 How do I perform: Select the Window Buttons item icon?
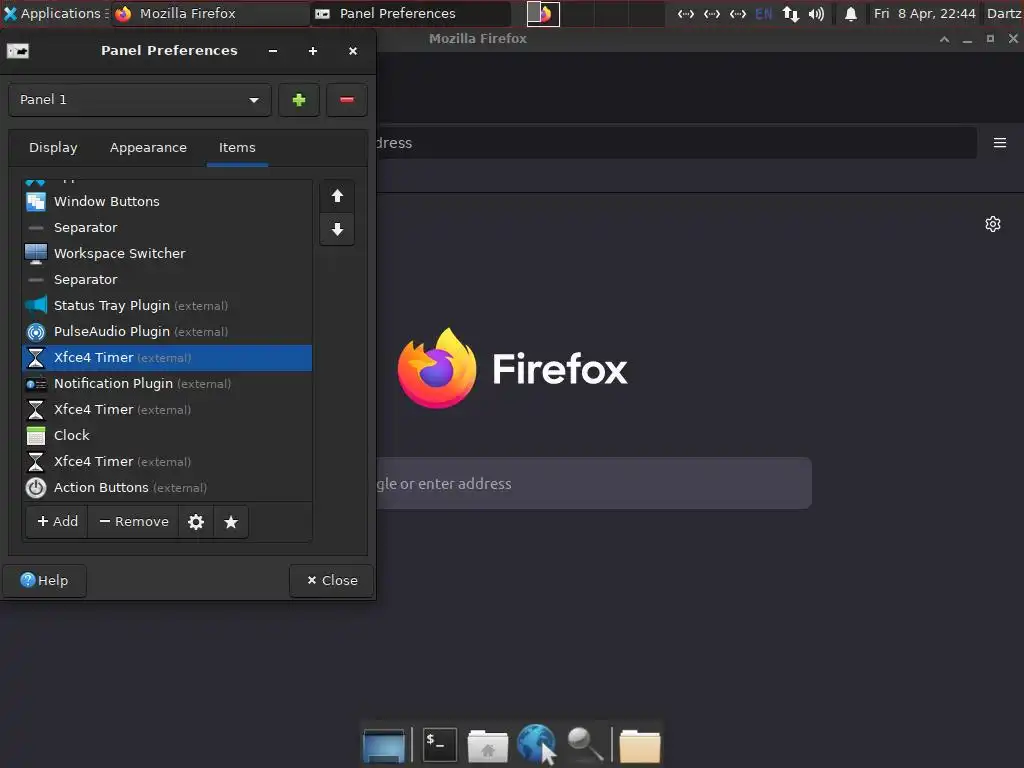click(x=36, y=202)
